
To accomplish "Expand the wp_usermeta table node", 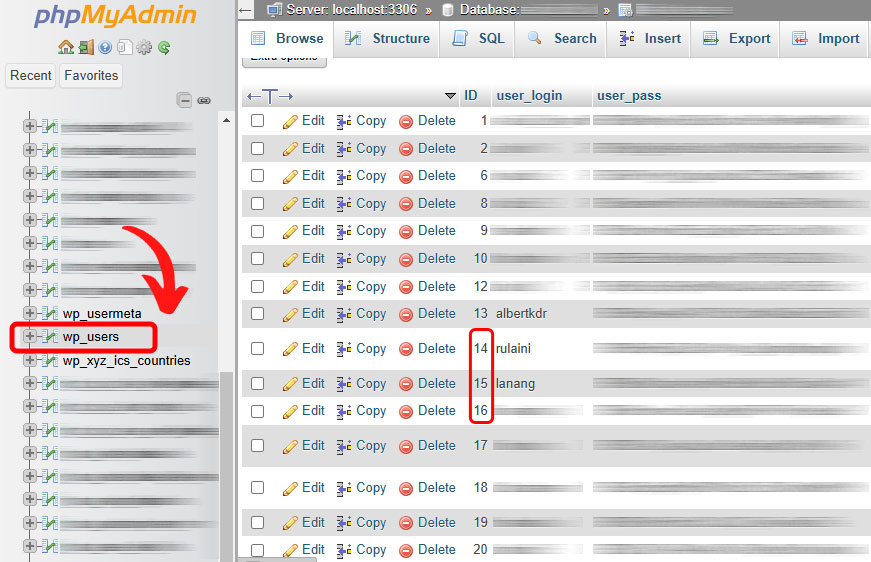I will pos(30,314).
